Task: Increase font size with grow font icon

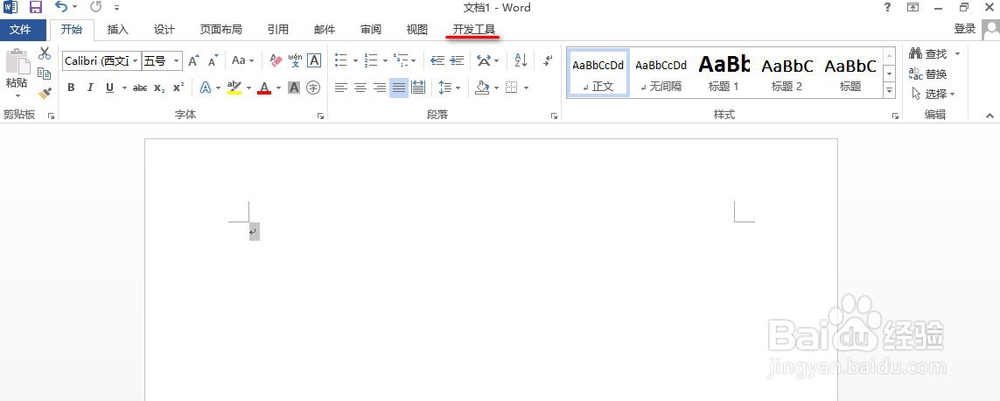Action: click(x=193, y=61)
